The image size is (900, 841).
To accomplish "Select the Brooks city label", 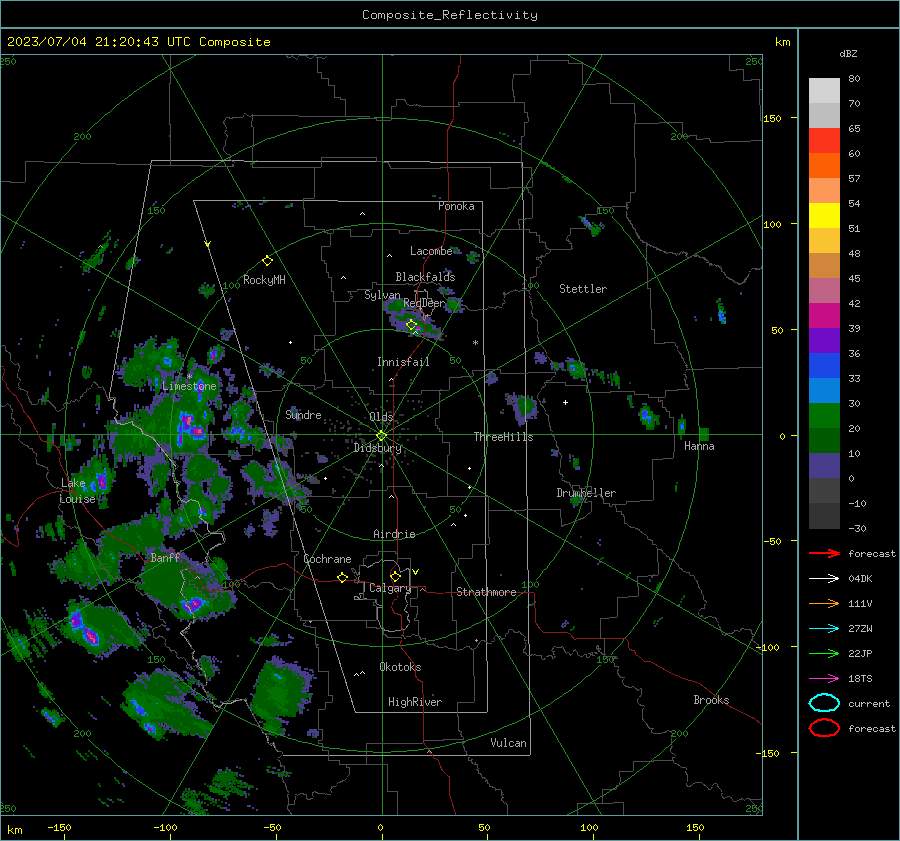I will pyautogui.click(x=711, y=700).
